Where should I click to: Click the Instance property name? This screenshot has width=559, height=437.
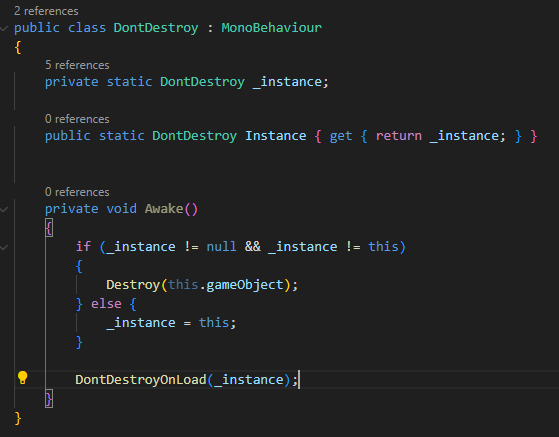[x=276, y=136]
